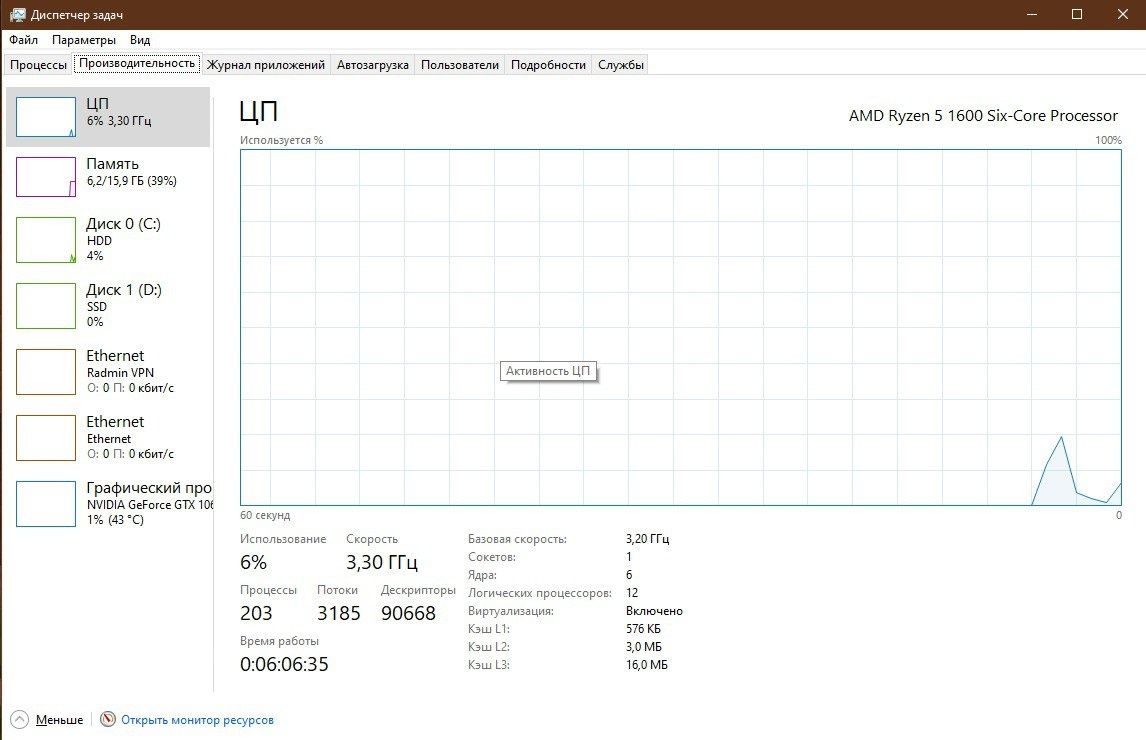The image size is (1146, 740).
Task: Select Ethernet Radmin VPN graph thumbnail
Action: coord(46,371)
